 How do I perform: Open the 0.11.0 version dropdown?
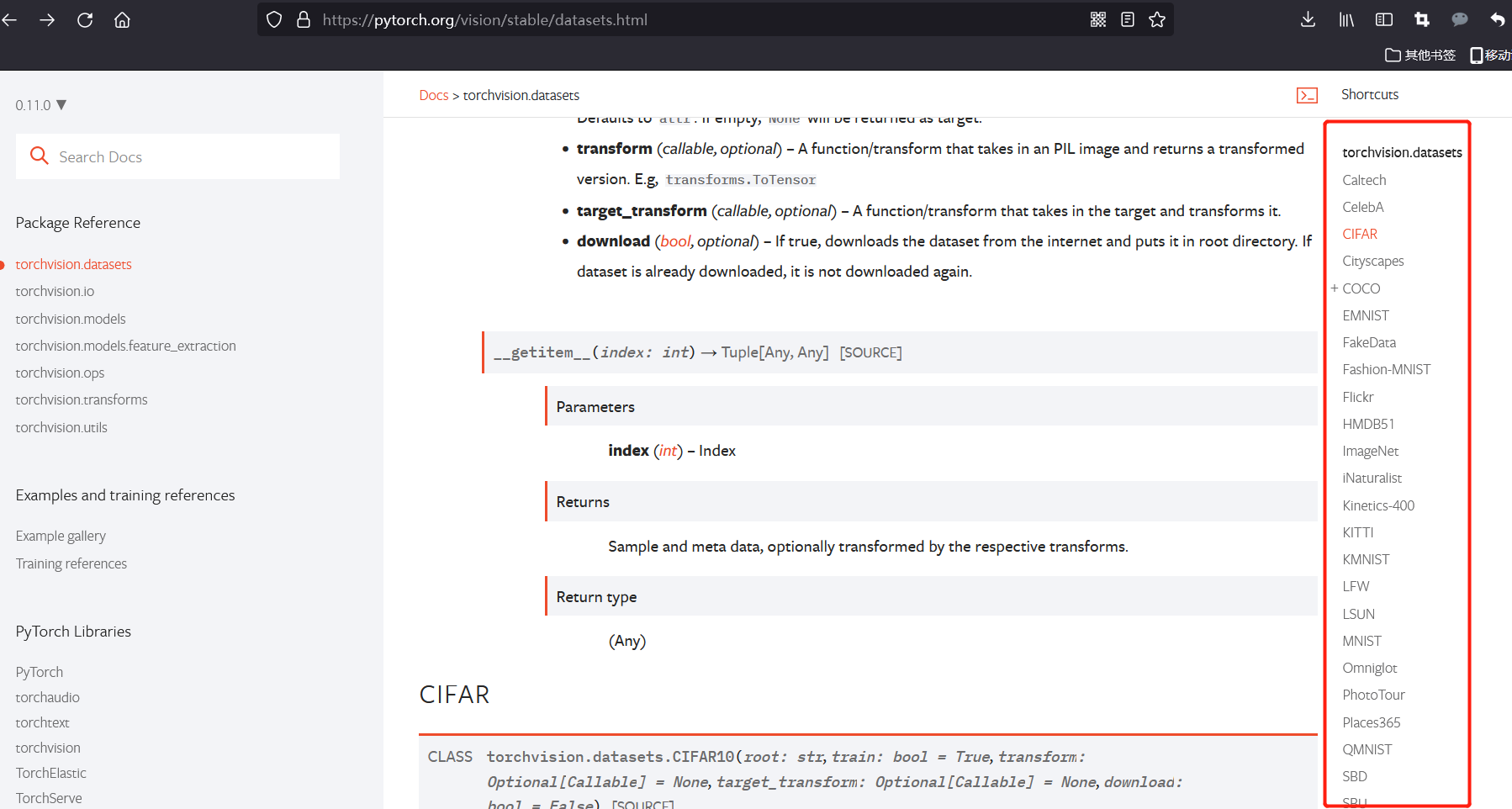(x=40, y=105)
